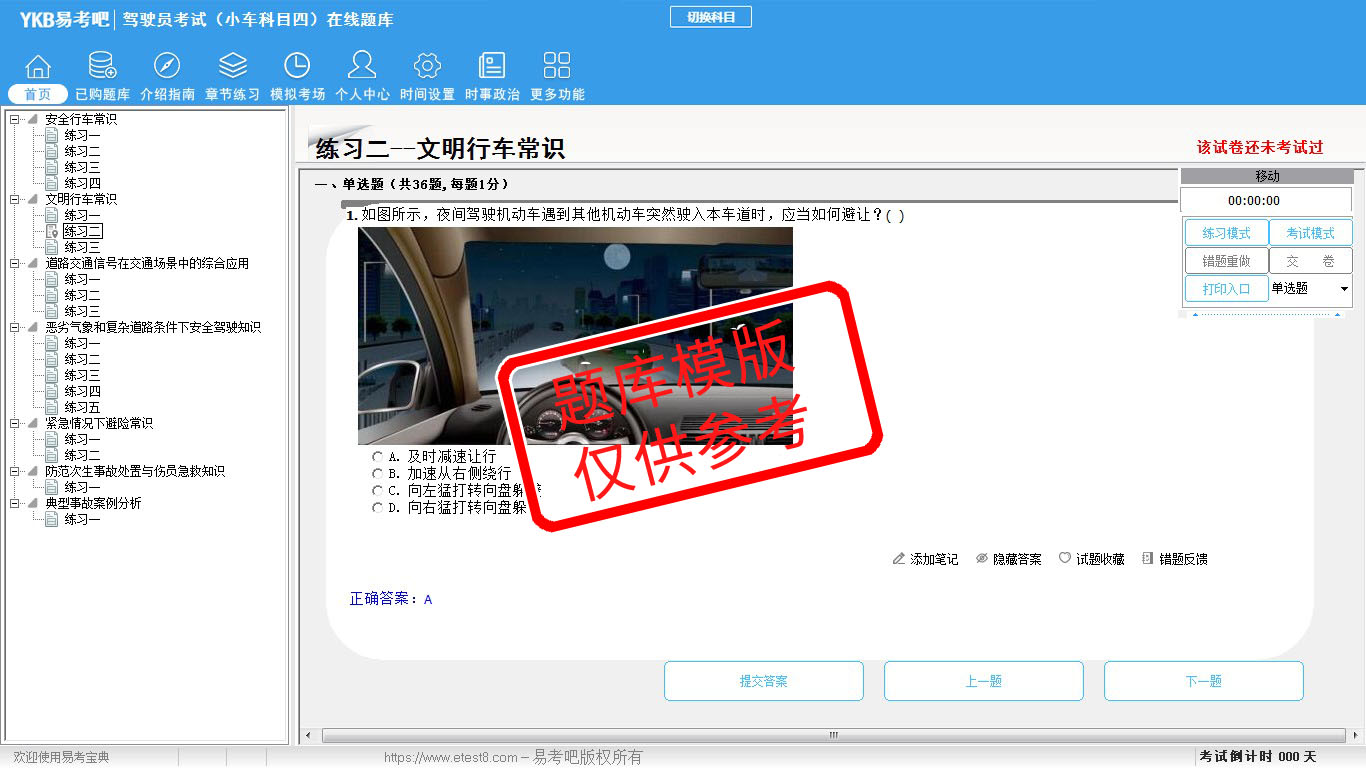The height and width of the screenshot is (768, 1366).
Task: Open 练习一 under 道路交通信号在交通场景中的综合应用
Action: 82,280
